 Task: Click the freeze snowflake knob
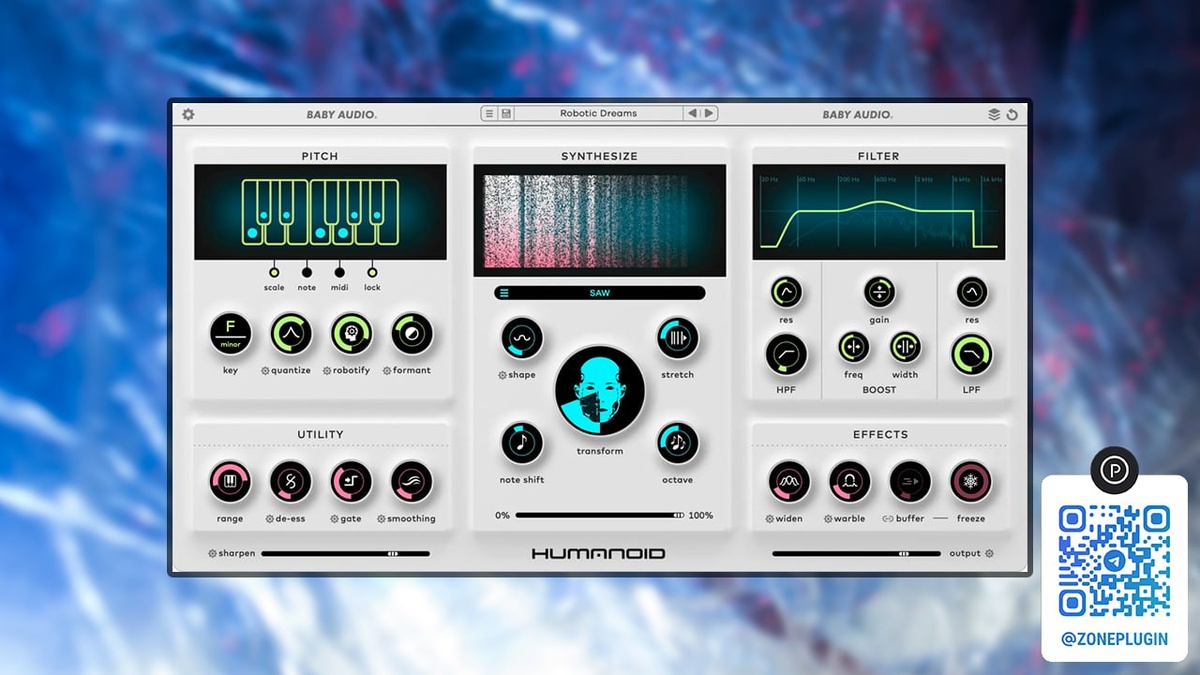click(970, 482)
